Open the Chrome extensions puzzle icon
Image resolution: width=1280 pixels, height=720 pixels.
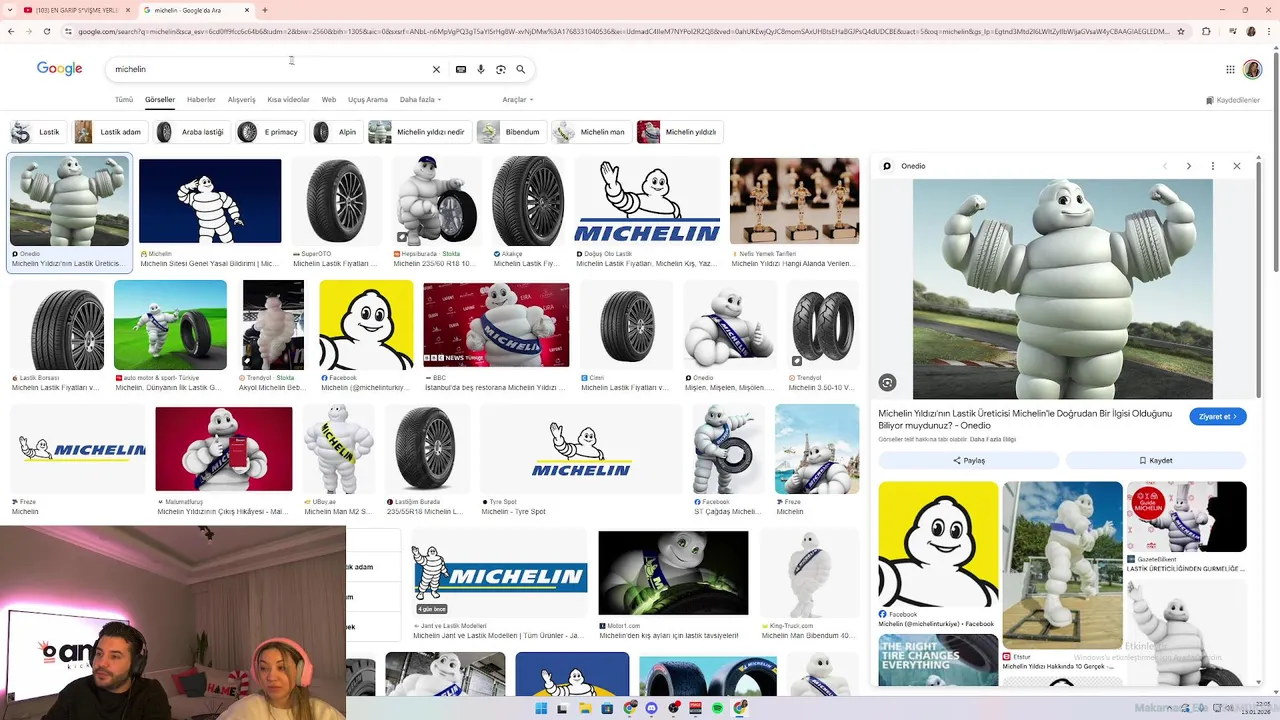point(1206,31)
